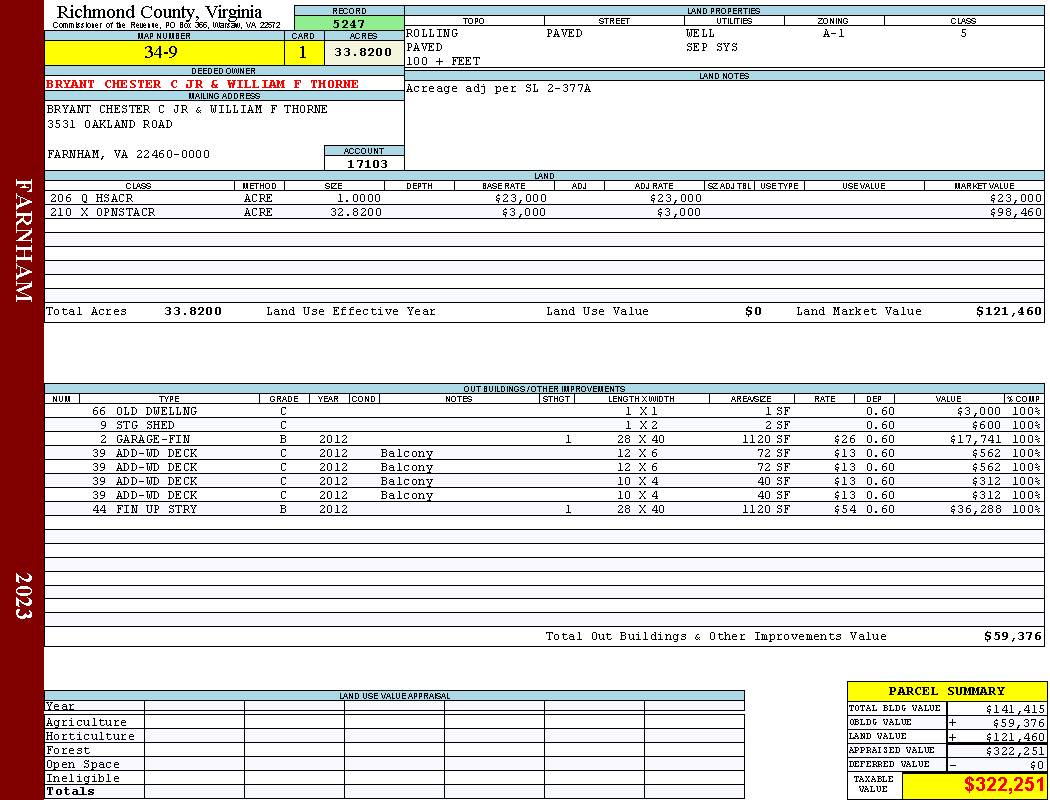The image size is (1050, 800).
Task: Click the GARAGE-FIN outbuilding type
Action: (153, 439)
